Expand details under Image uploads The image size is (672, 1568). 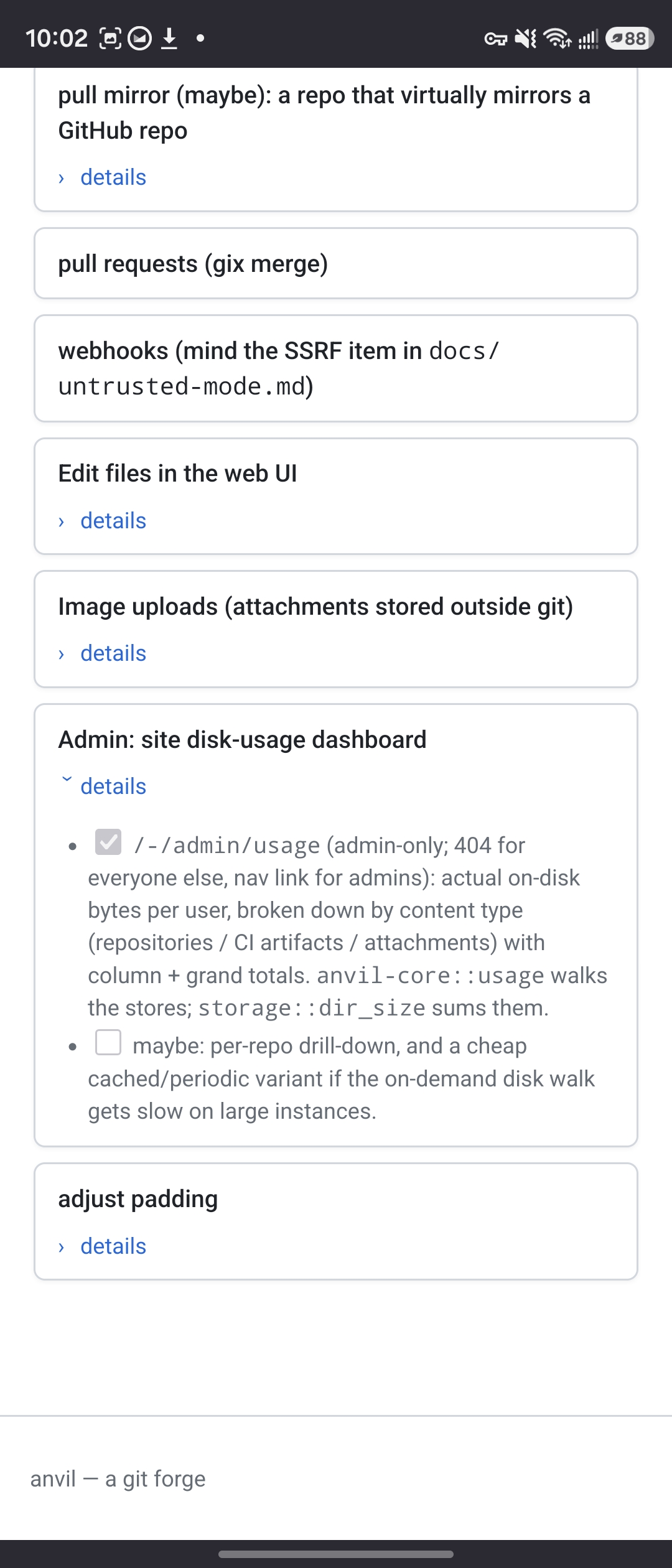(x=102, y=653)
